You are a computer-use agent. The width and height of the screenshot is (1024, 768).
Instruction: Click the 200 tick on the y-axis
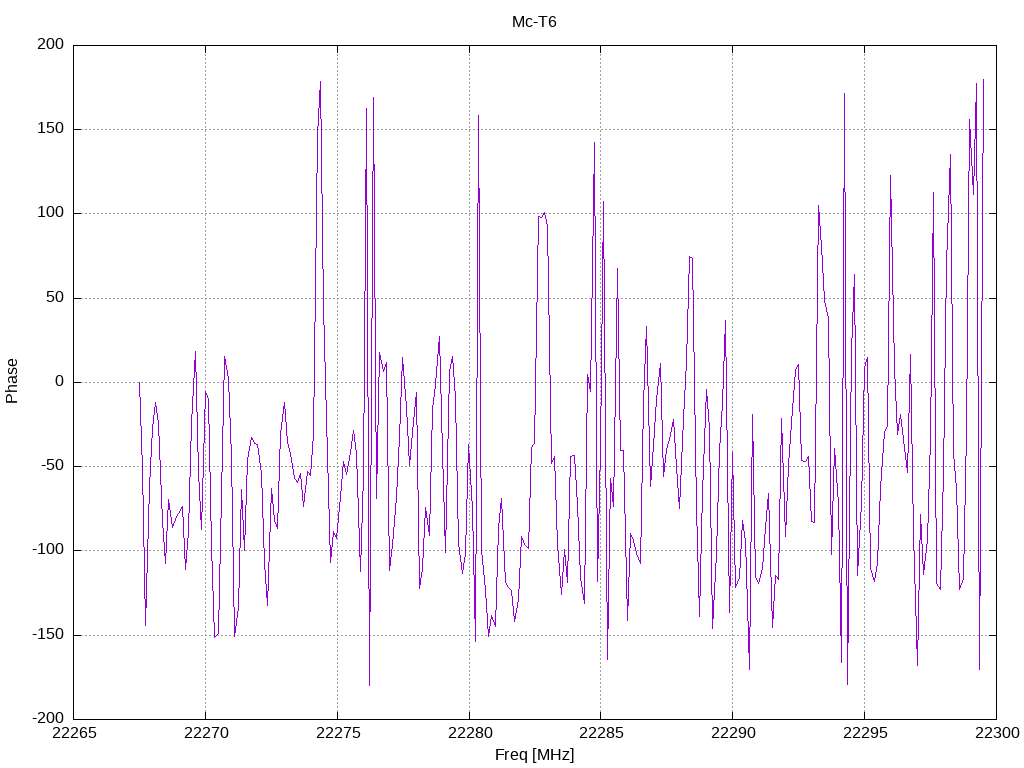(51, 44)
